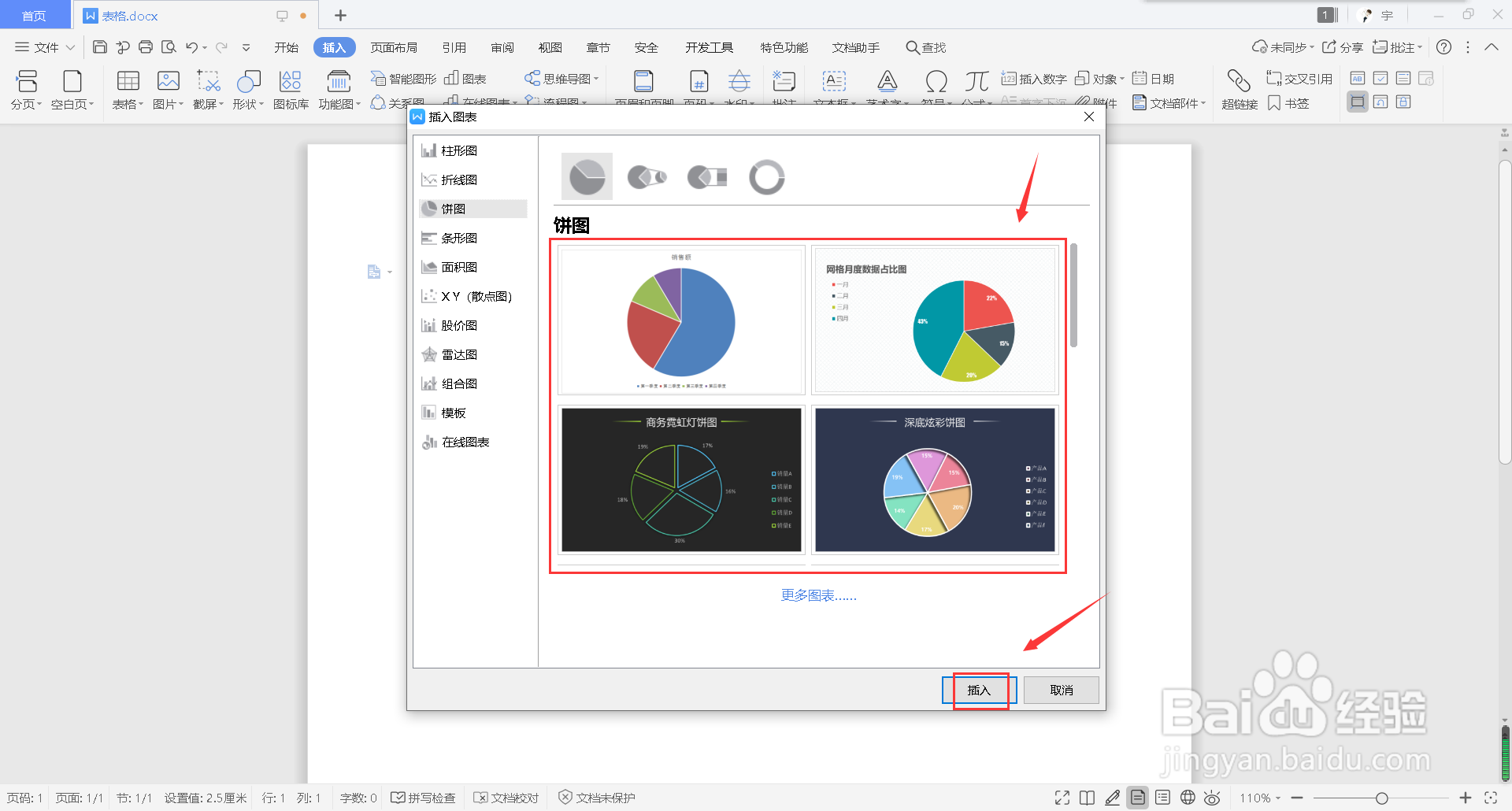Click the help question mark icon
Screen dimensions: 1512x811
1443,47
